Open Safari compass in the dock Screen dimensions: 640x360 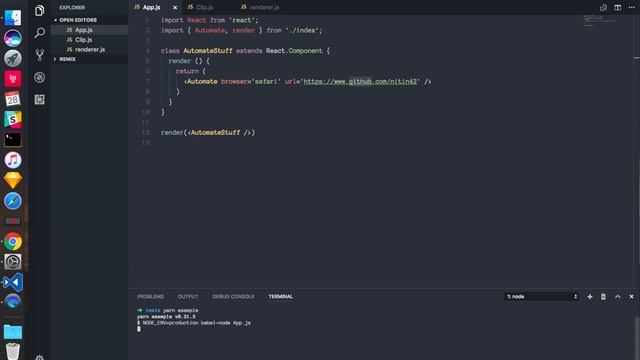[13, 201]
